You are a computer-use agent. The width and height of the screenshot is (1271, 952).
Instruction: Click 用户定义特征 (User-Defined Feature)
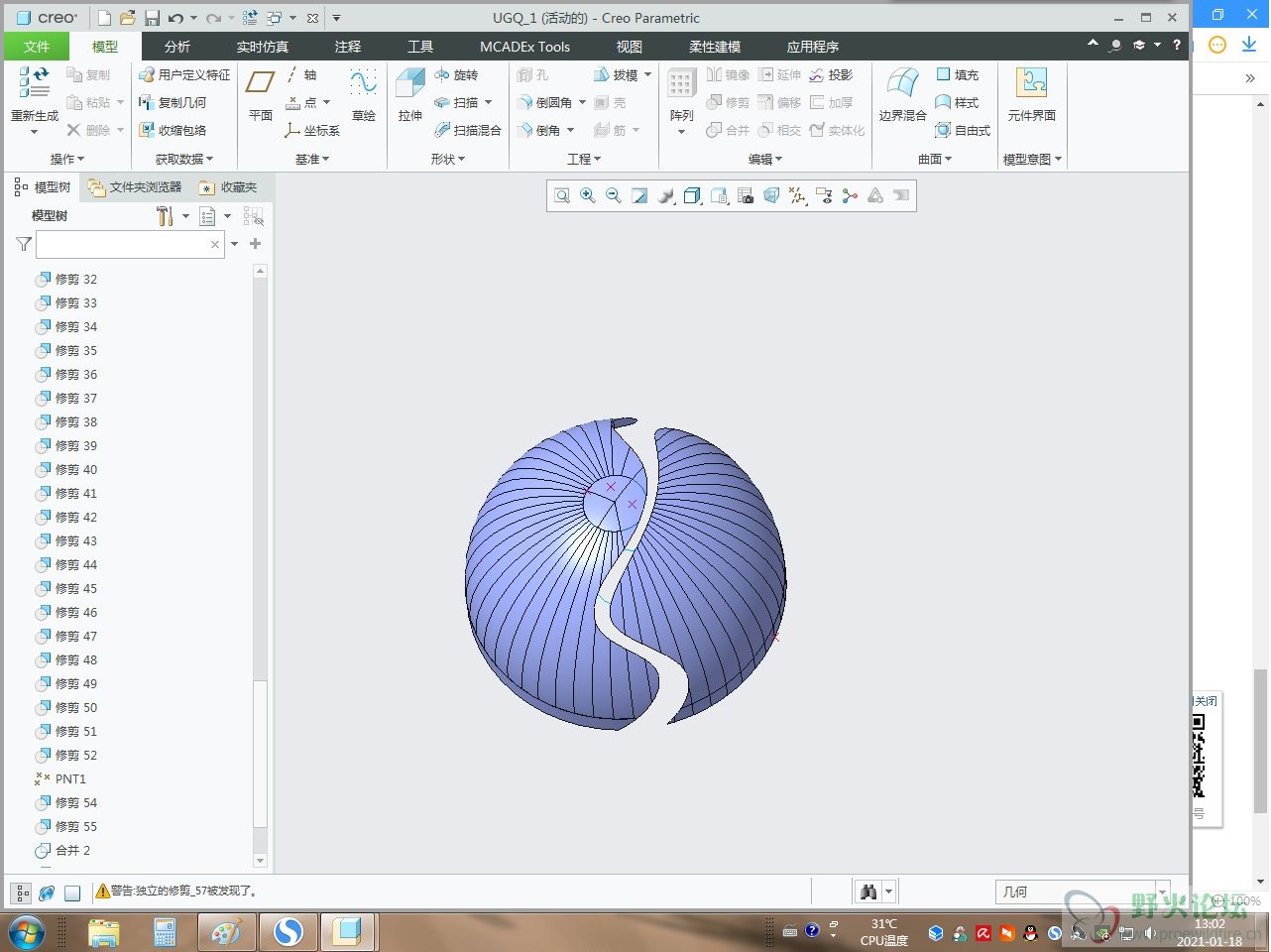[x=184, y=74]
